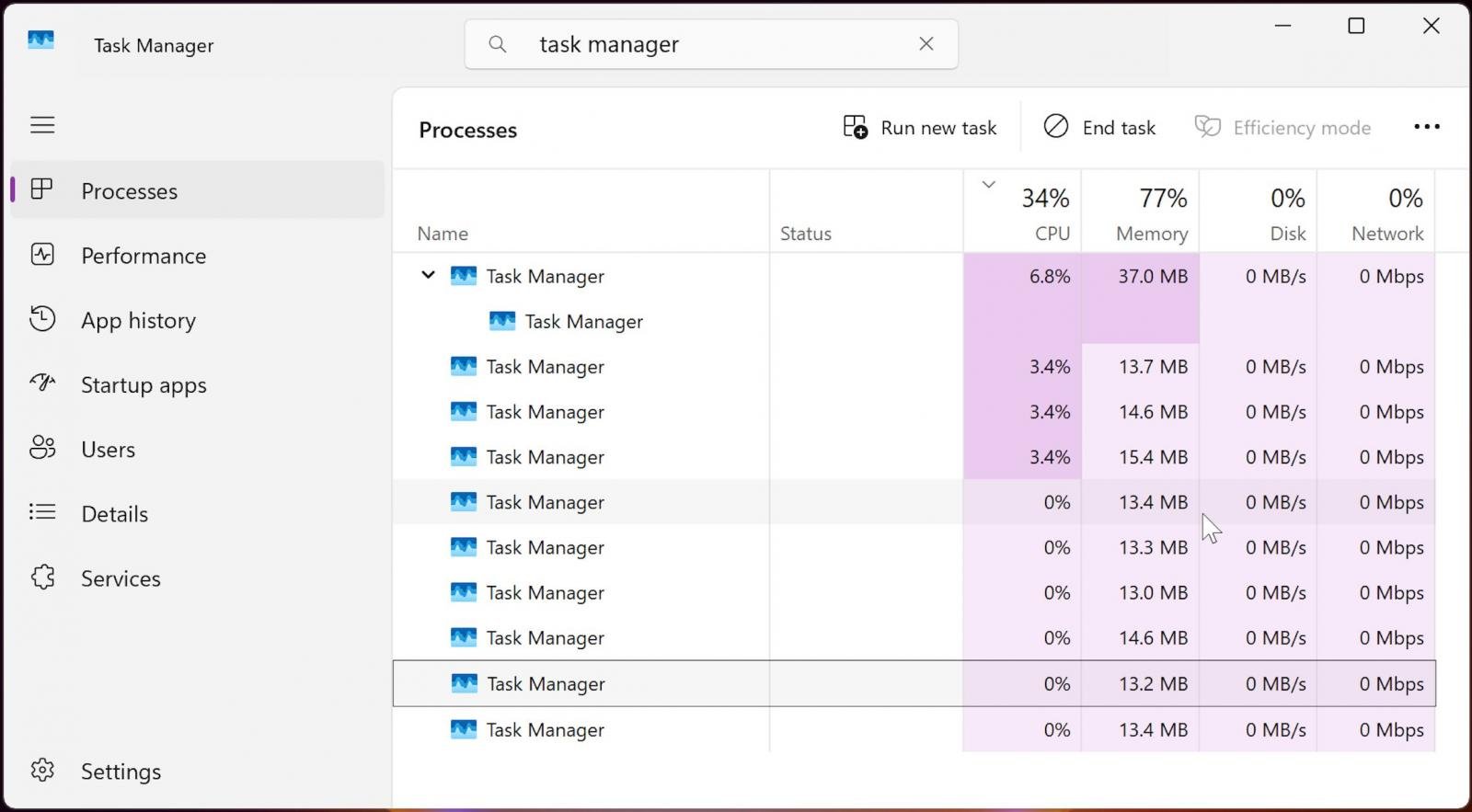Click the Users people icon
The height and width of the screenshot is (812, 1472).
click(x=42, y=449)
